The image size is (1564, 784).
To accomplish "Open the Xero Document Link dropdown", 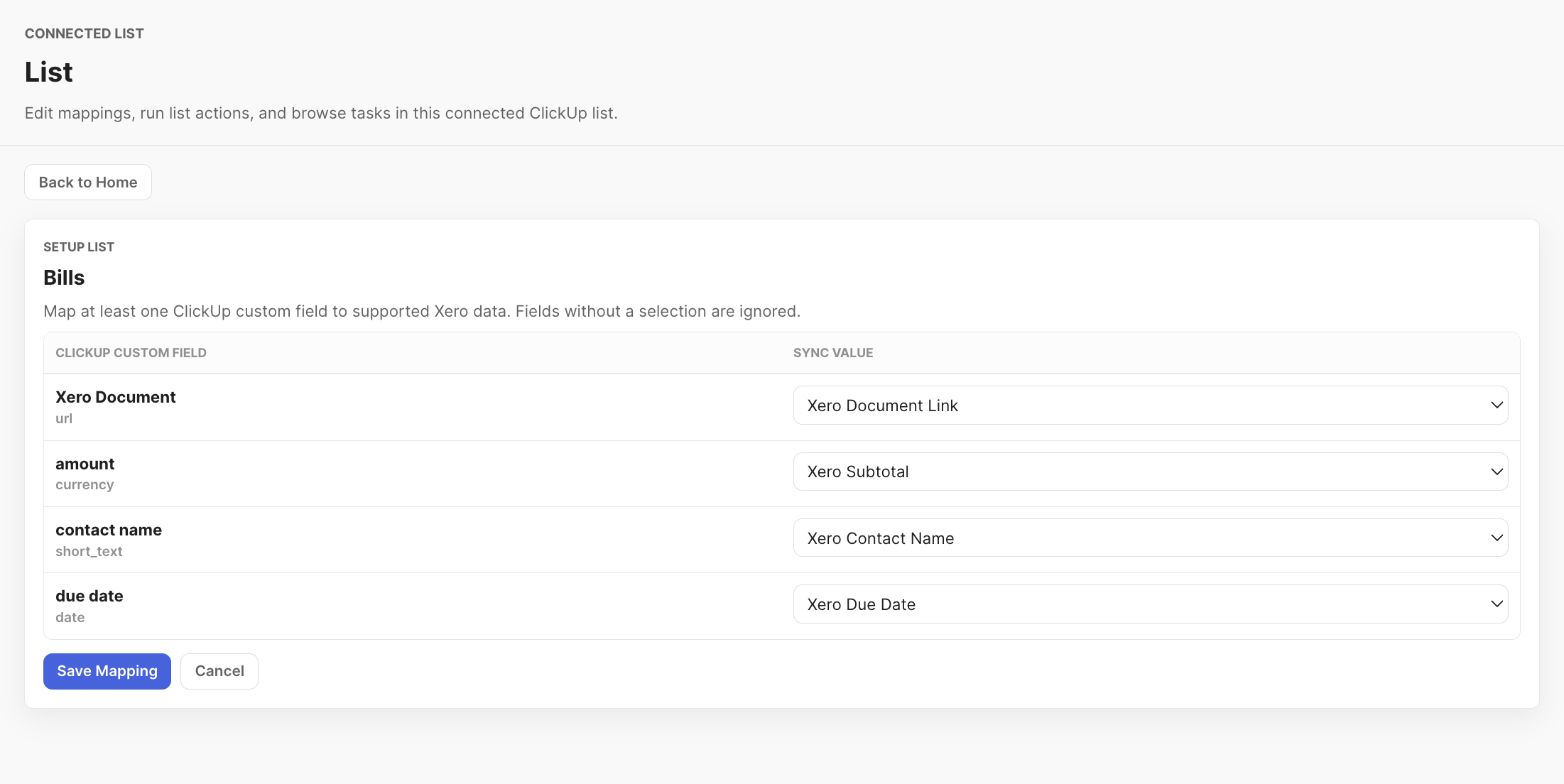I will click(1151, 405).
